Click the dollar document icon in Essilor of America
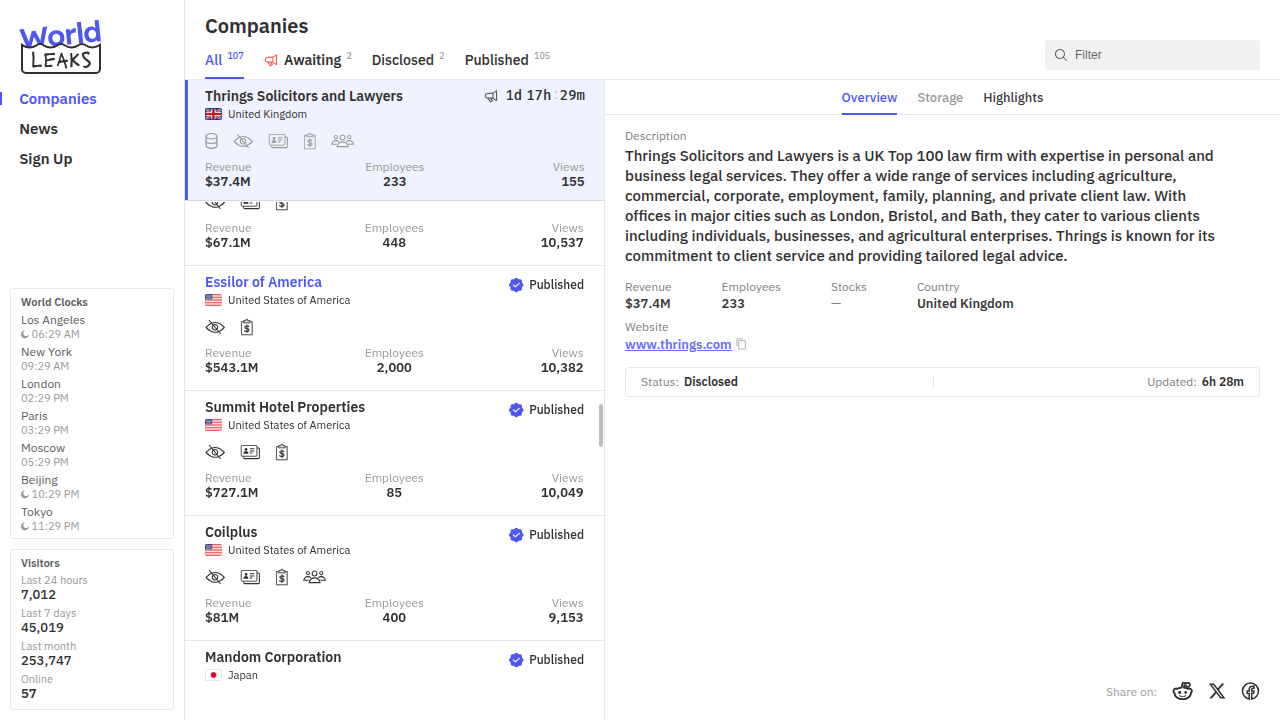The width and height of the screenshot is (1280, 720). pyautogui.click(x=247, y=327)
